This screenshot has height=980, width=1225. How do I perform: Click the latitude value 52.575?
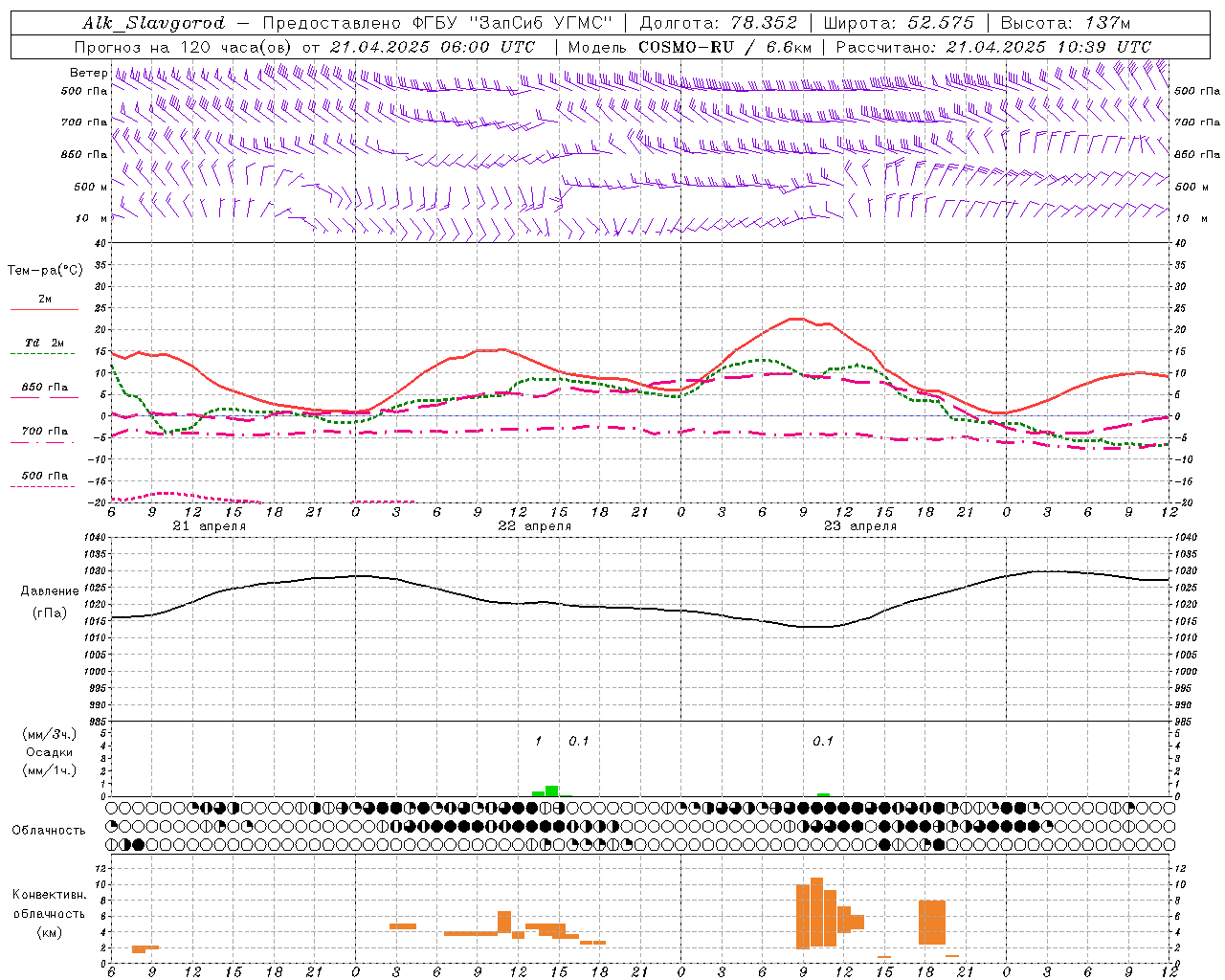pos(942,23)
